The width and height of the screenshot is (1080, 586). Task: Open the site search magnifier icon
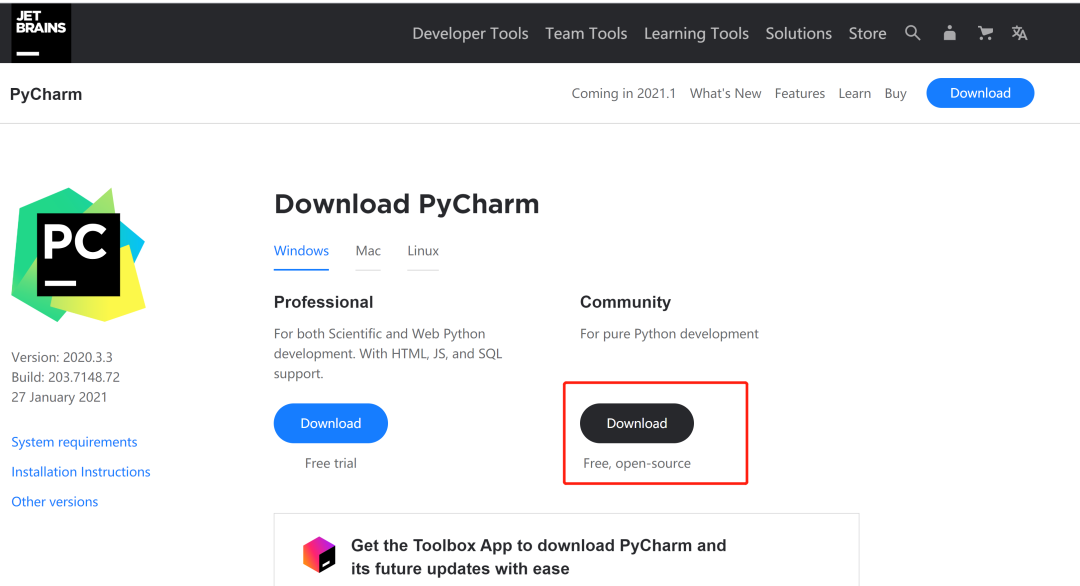(912, 33)
